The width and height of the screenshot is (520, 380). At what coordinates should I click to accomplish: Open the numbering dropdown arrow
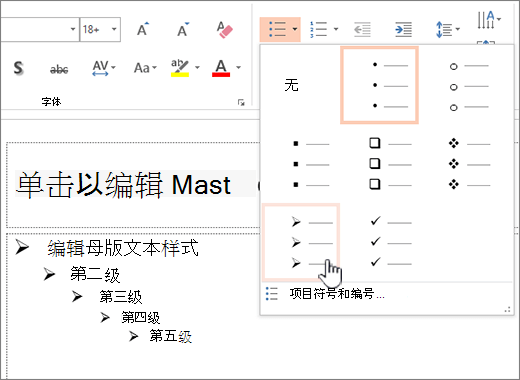pos(336,29)
